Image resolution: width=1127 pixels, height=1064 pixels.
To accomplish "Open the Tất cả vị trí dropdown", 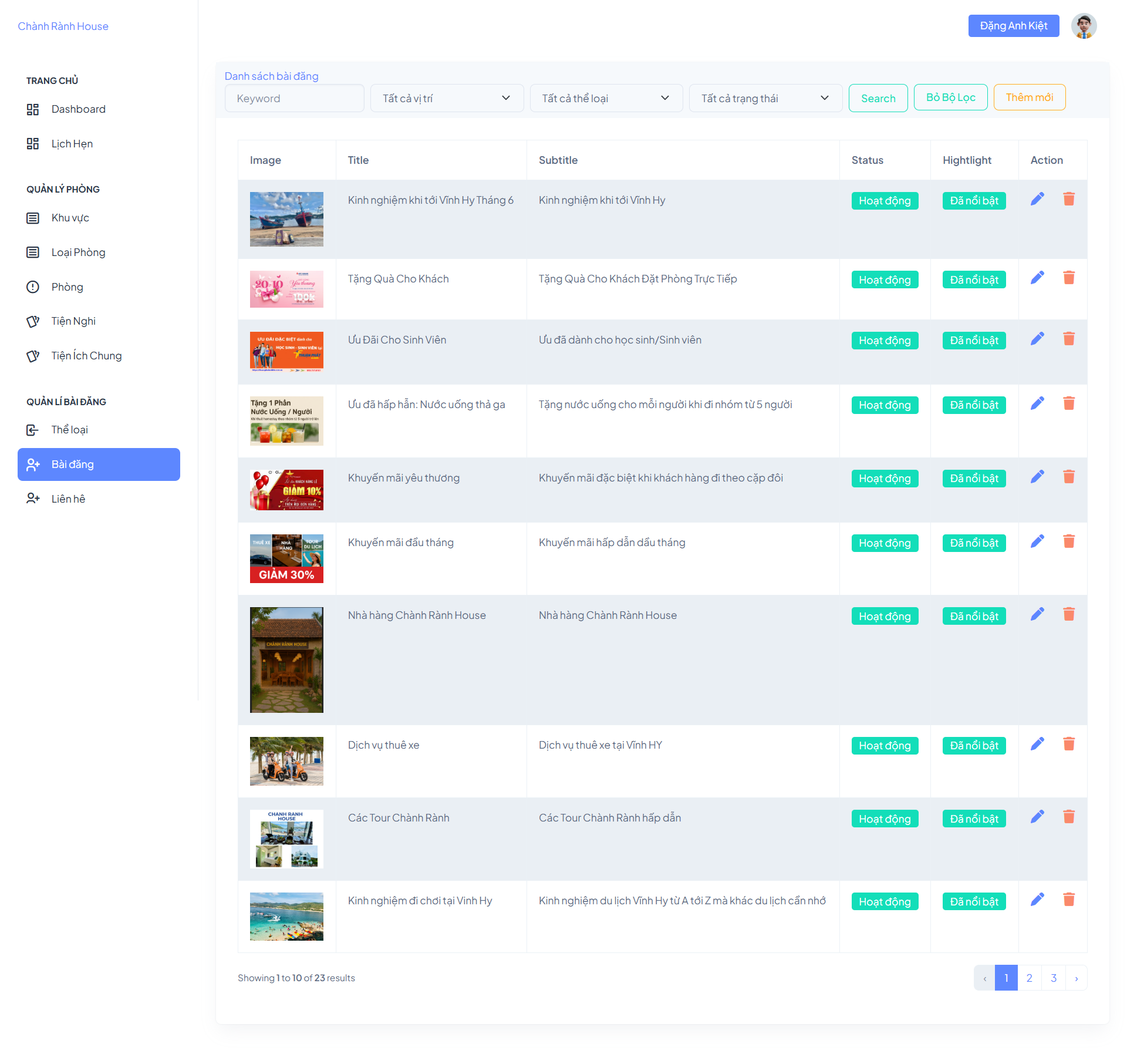I will click(447, 98).
